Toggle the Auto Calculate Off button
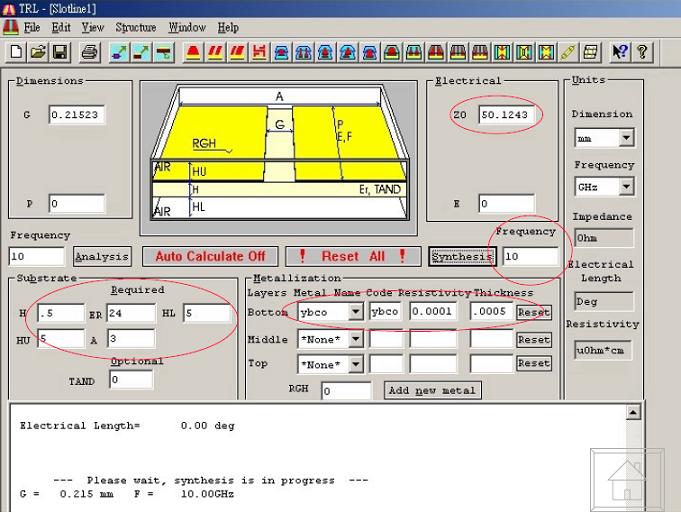Screen dimensions: 681x513 (x=210, y=256)
